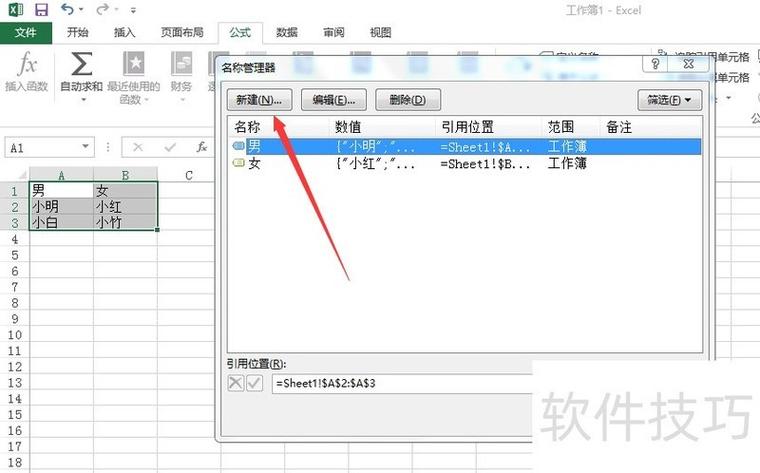Select row 18 header
Viewport: 760px width, 473px height.
coord(15,462)
